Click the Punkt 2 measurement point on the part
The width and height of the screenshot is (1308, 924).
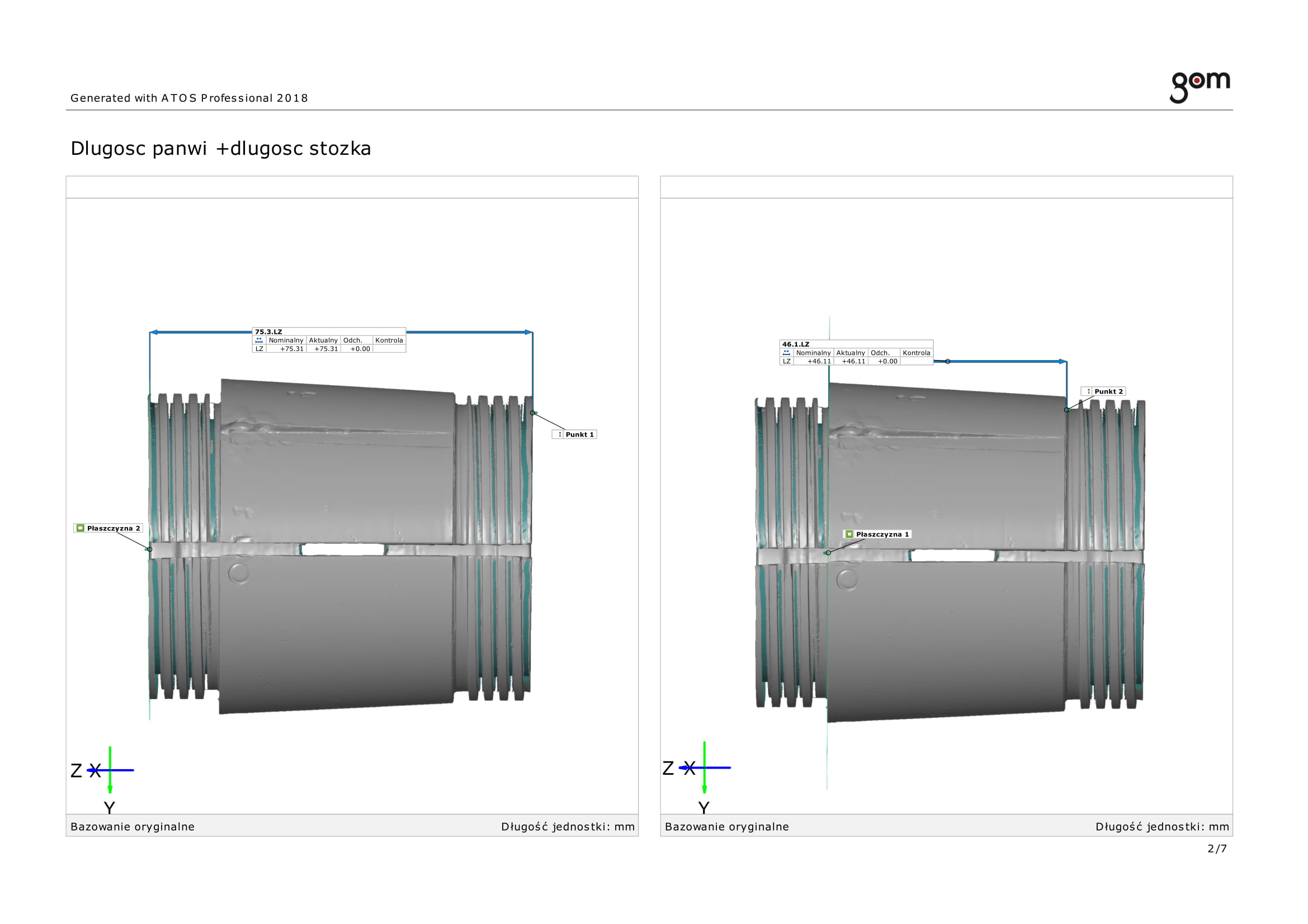(x=1066, y=410)
